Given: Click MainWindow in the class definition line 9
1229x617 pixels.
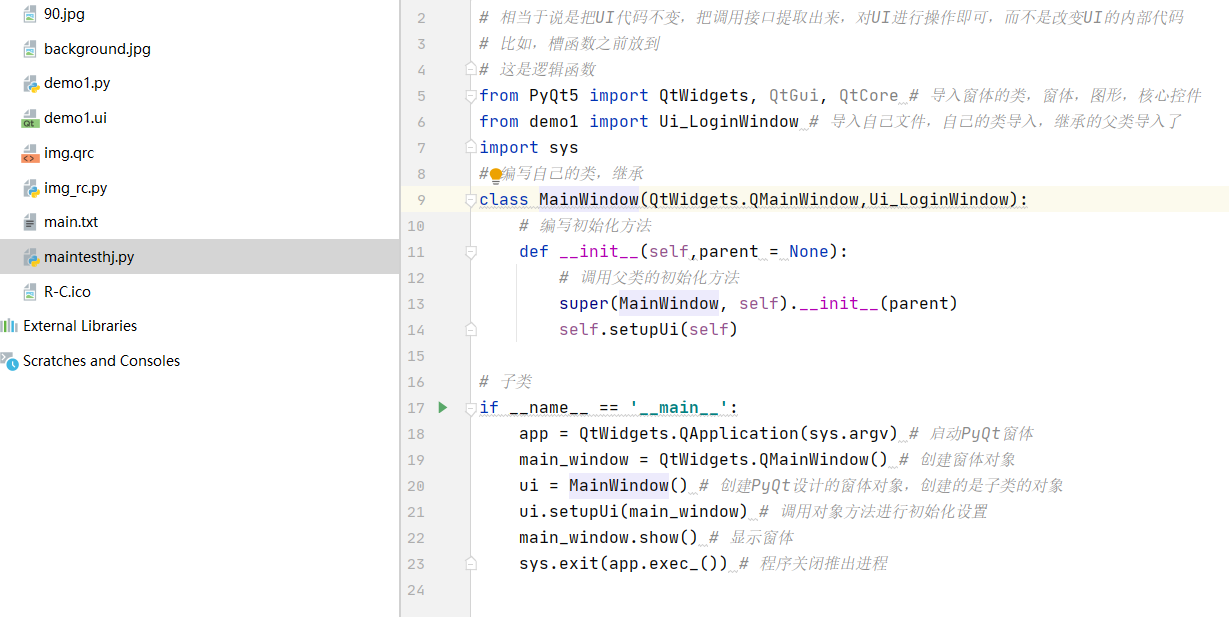Looking at the screenshot, I should tap(589, 200).
